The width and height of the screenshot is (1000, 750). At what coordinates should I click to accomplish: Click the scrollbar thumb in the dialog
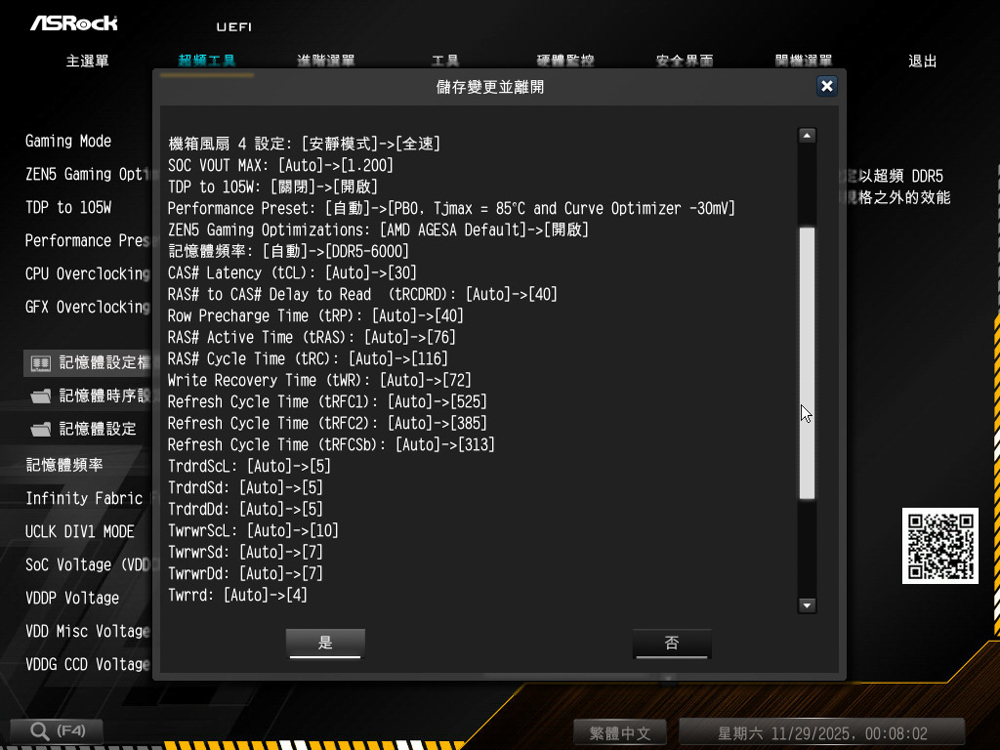point(807,362)
